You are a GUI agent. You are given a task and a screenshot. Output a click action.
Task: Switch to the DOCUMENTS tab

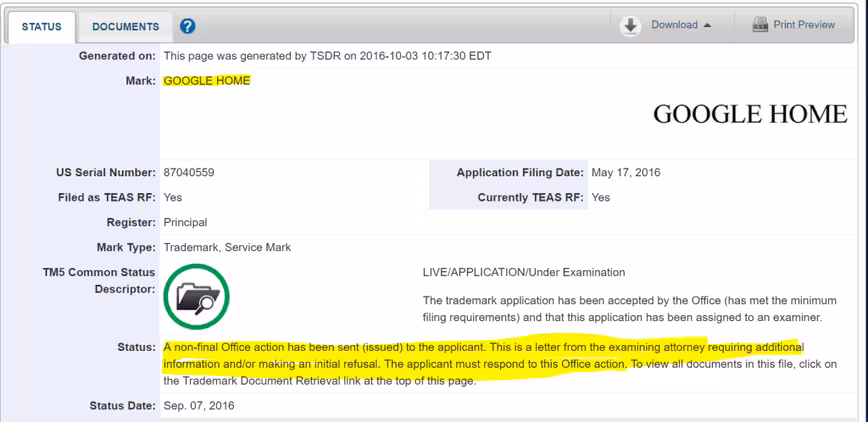pyautogui.click(x=126, y=27)
